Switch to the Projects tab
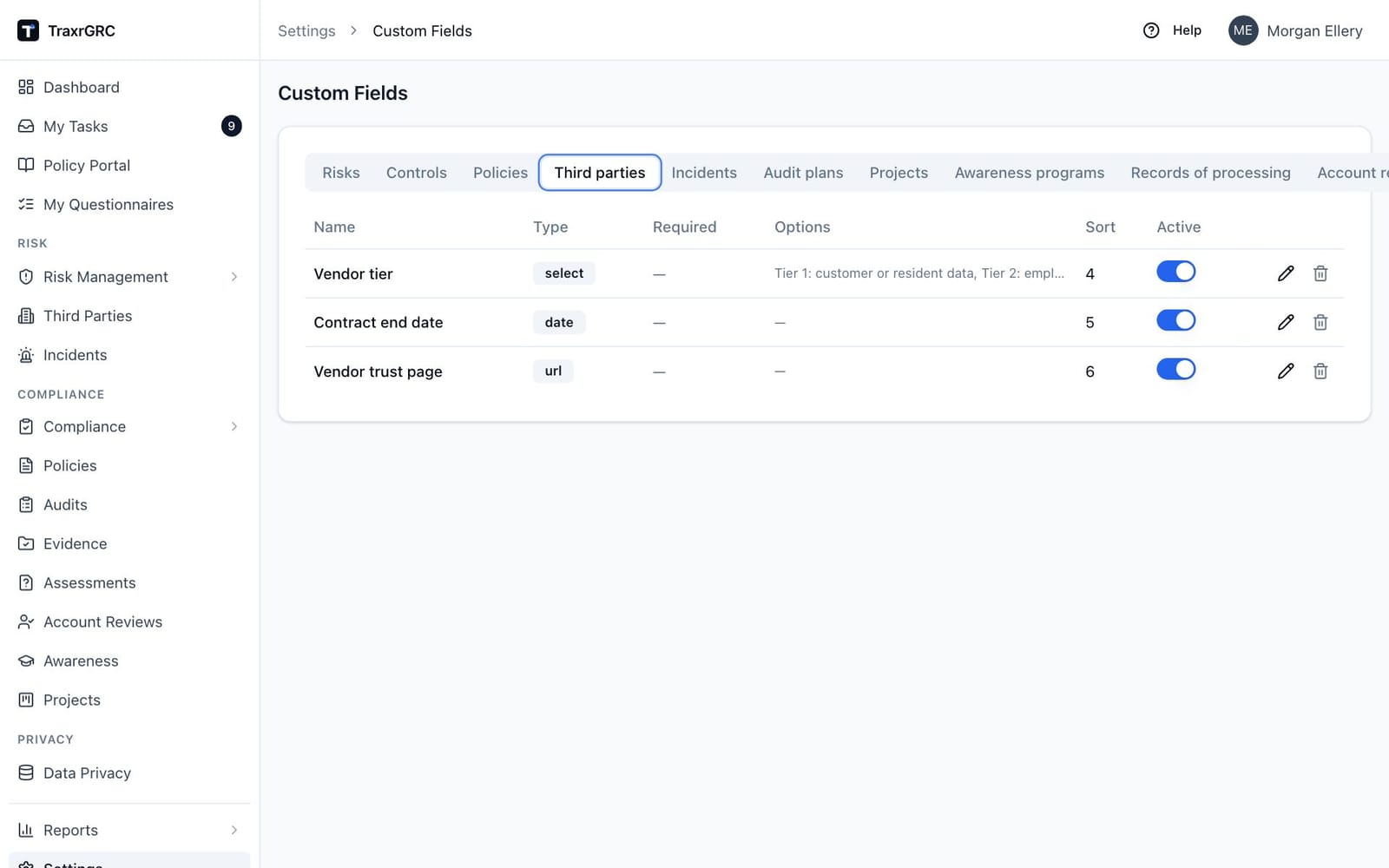 click(899, 173)
